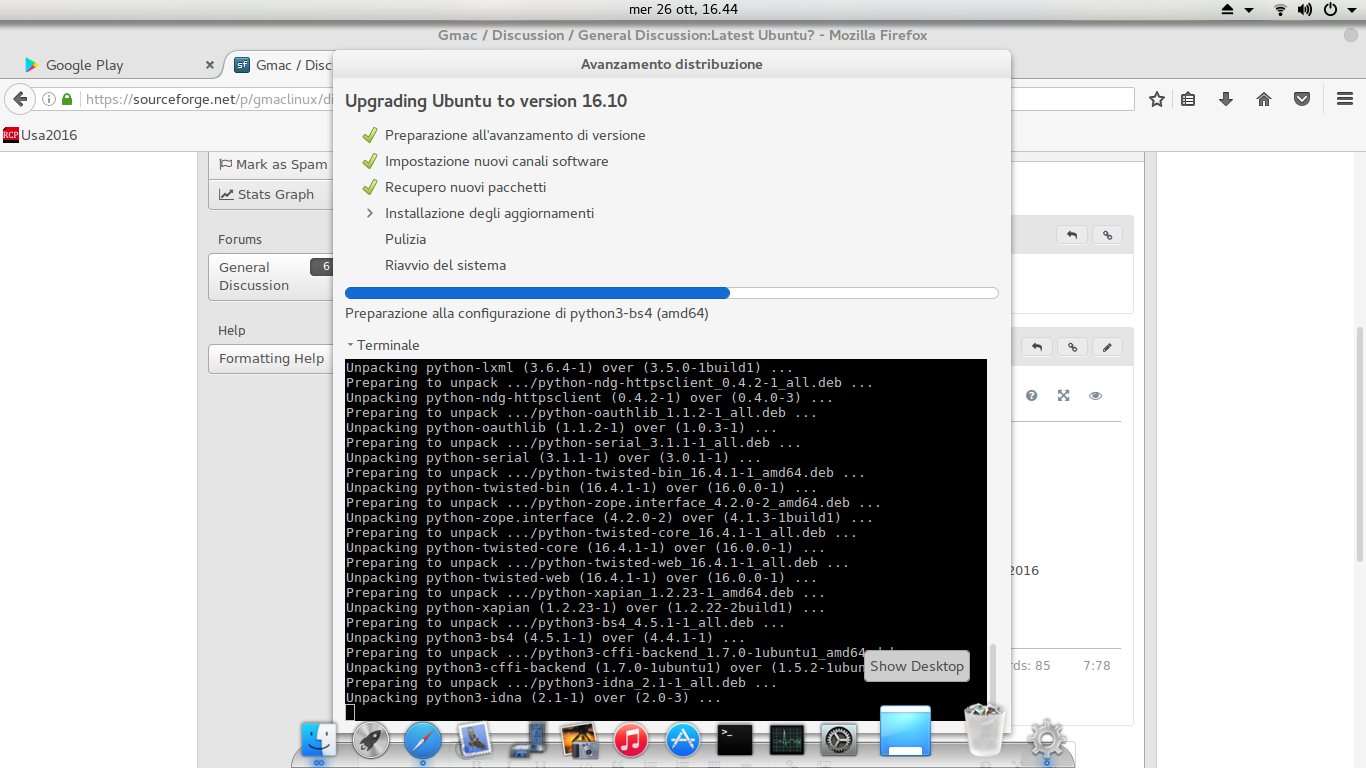Click 'Preparazione alla configurazione di python3-bs4' status
This screenshot has height=768, width=1366.
click(x=527, y=313)
